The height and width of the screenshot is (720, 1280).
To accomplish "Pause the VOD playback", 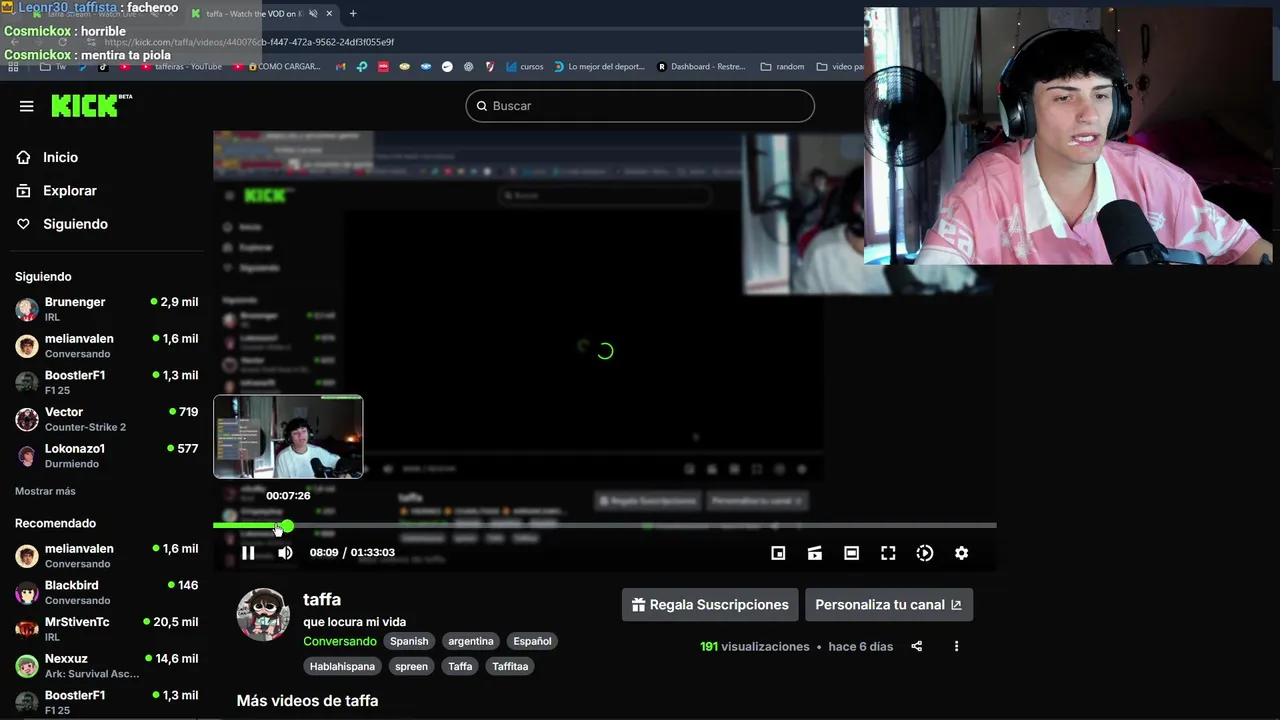I will (248, 553).
